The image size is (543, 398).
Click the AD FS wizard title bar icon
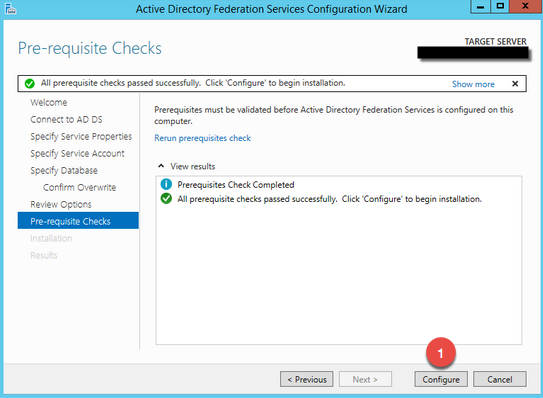(10, 8)
